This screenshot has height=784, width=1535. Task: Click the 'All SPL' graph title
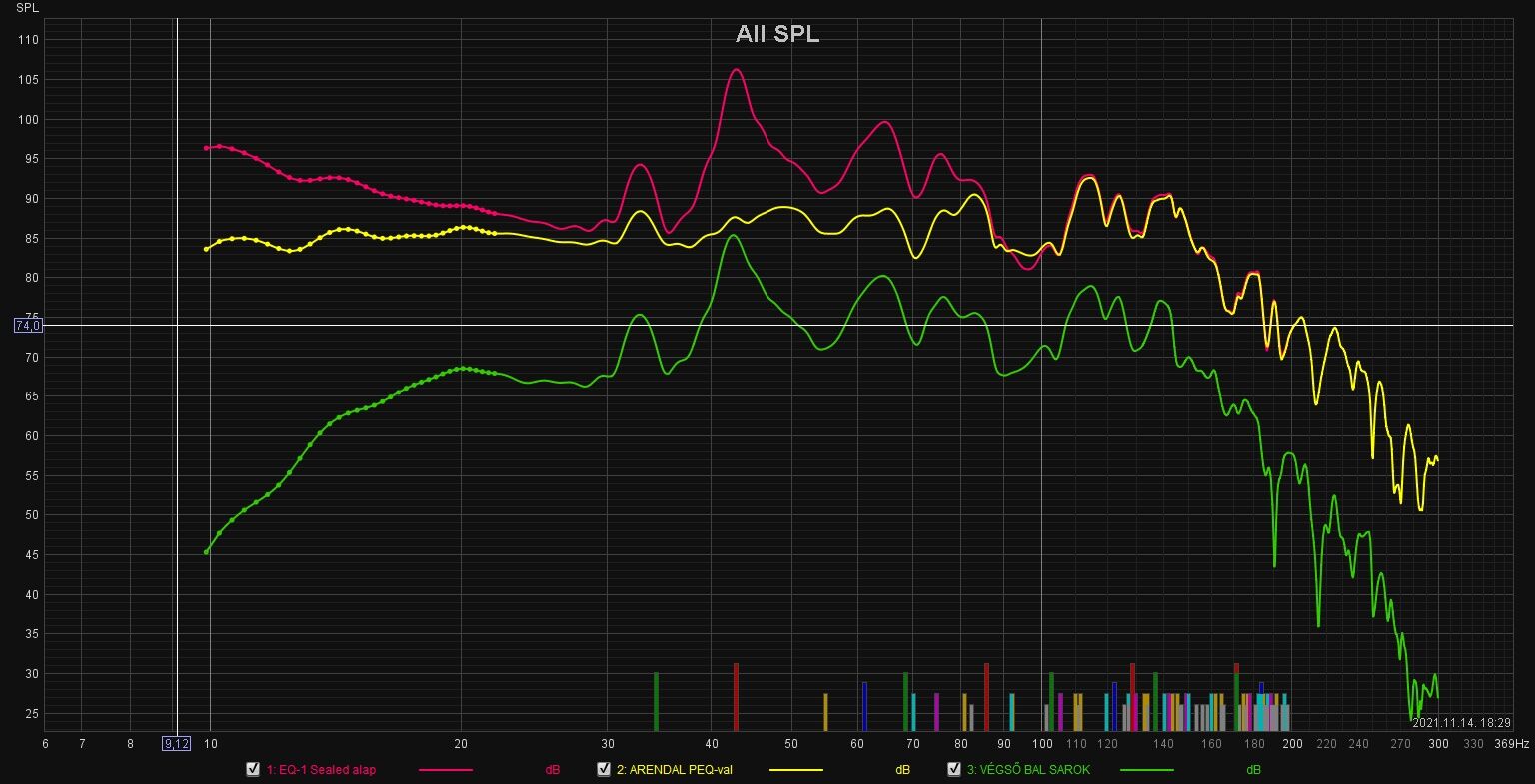[x=777, y=34]
